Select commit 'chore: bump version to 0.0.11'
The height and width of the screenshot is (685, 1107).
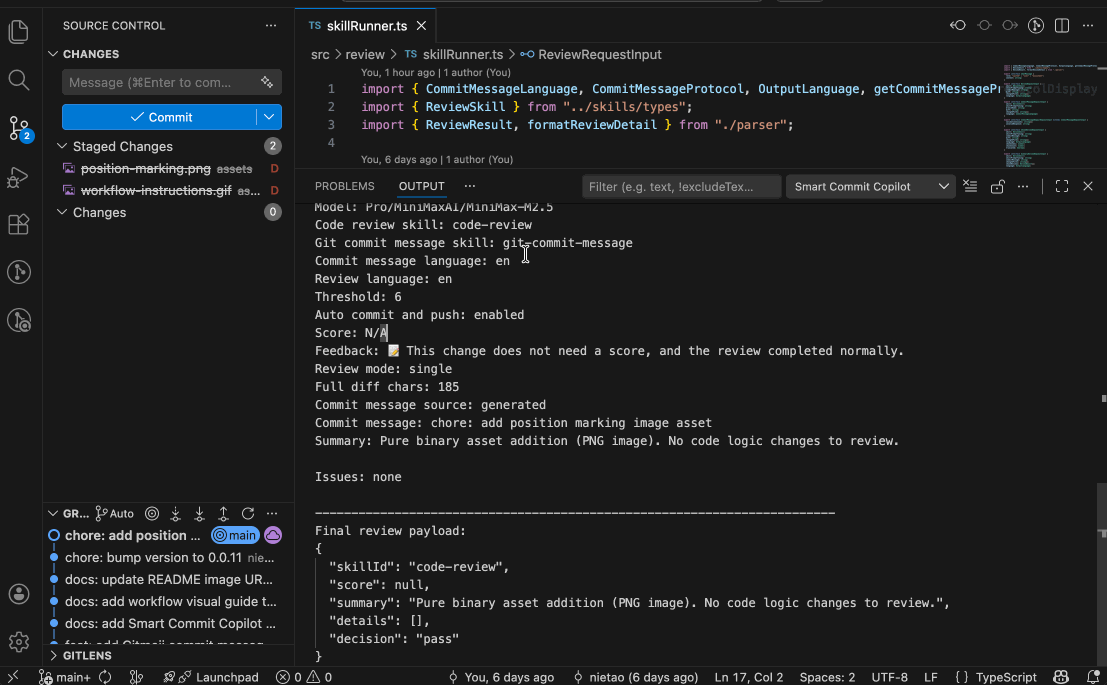click(170, 557)
